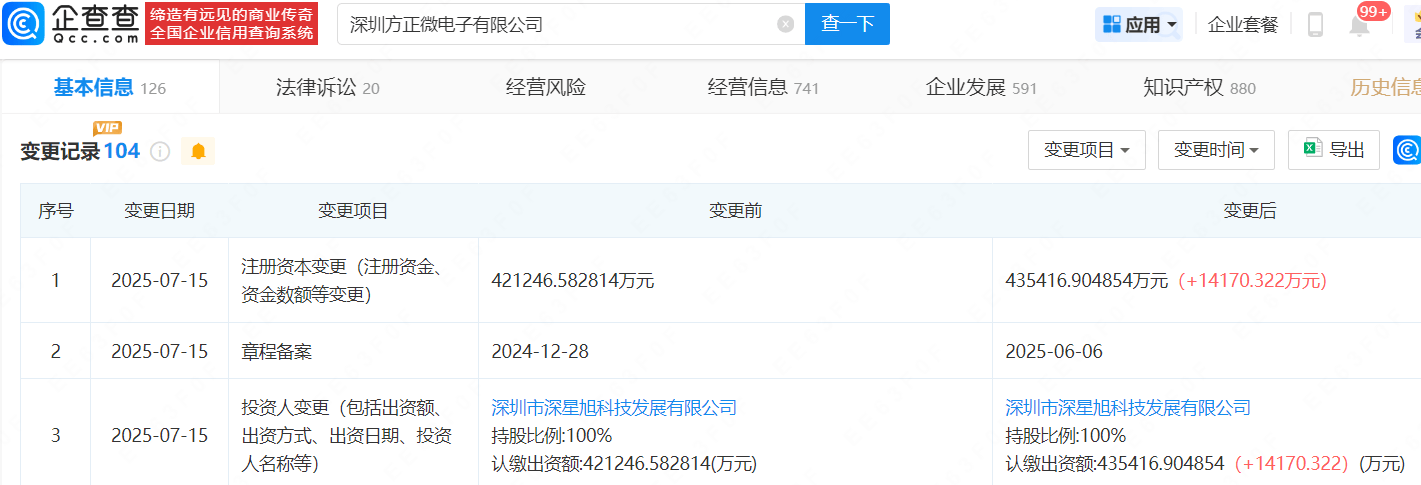Switch to the 经营风险 tab
The width and height of the screenshot is (1421, 485).
[546, 88]
